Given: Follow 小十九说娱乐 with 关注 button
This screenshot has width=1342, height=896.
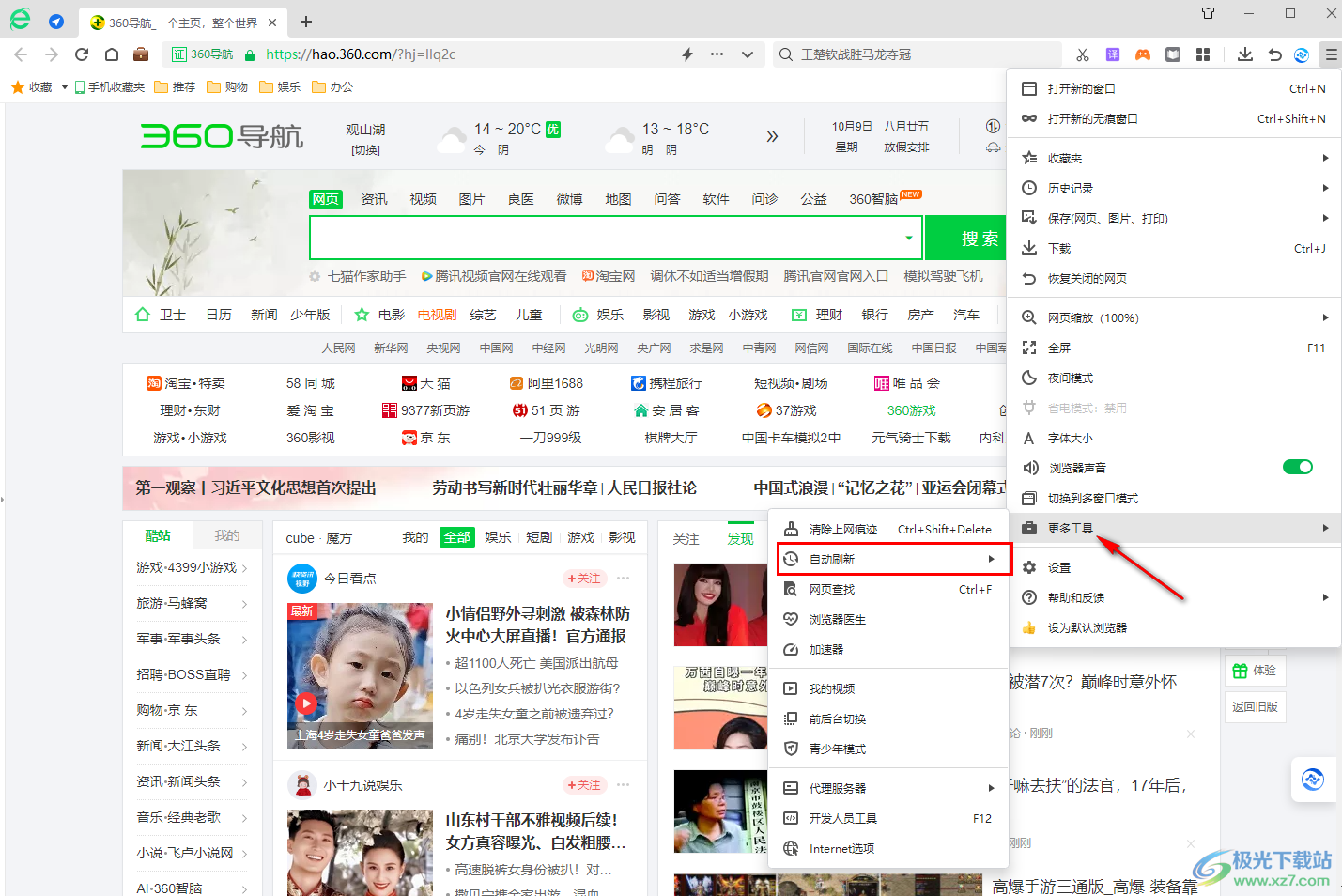Looking at the screenshot, I should pos(583,784).
